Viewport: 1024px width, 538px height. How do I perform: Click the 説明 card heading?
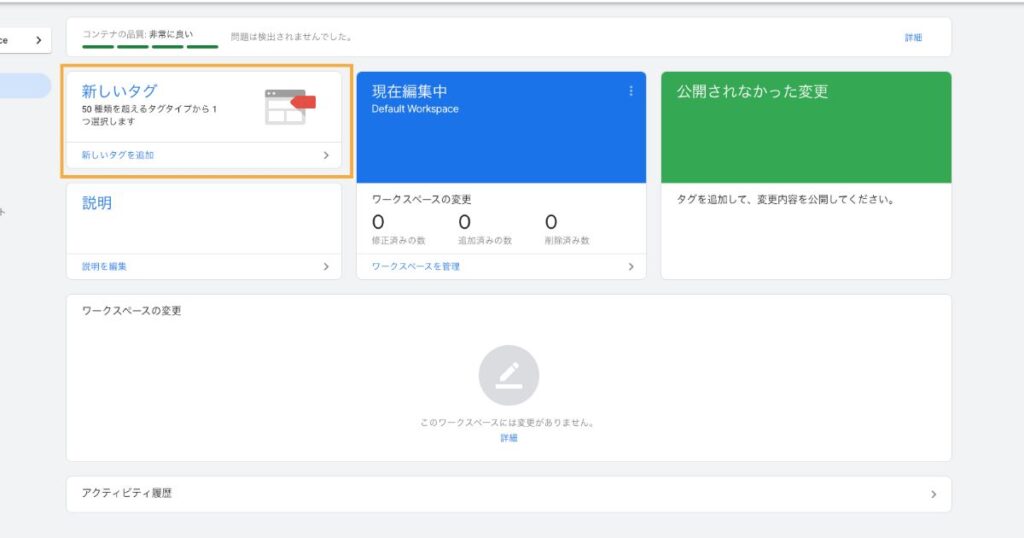pyautogui.click(x=97, y=203)
